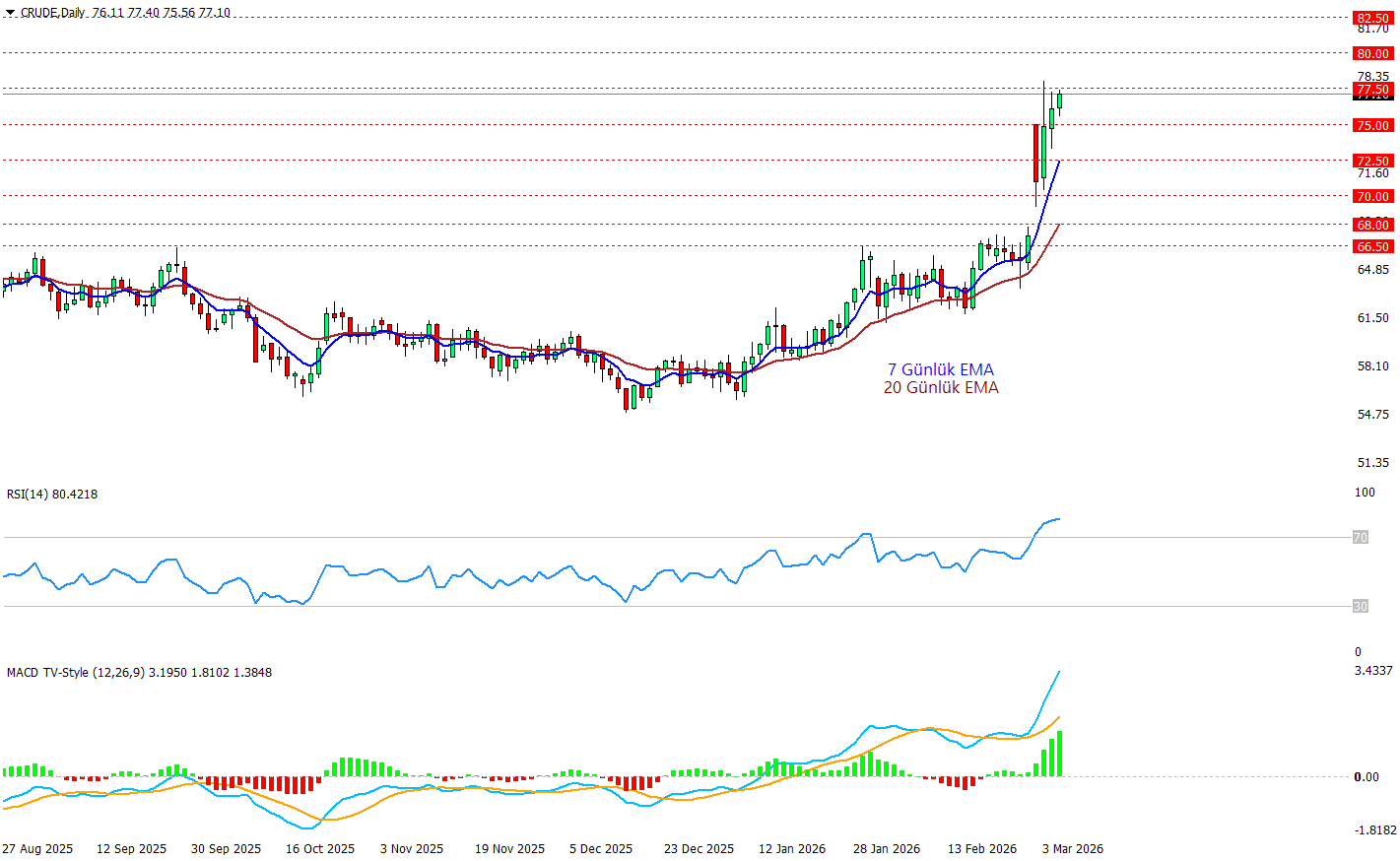Click the MACD TV-Style indicator label
This screenshot has height=861, width=1400.
pyautogui.click(x=138, y=672)
